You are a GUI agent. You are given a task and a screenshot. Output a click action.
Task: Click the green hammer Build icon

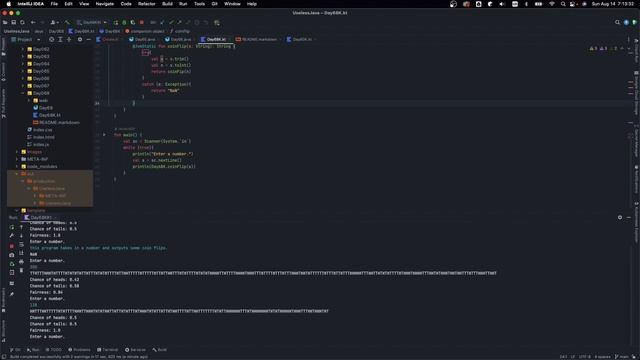[x=67, y=22]
